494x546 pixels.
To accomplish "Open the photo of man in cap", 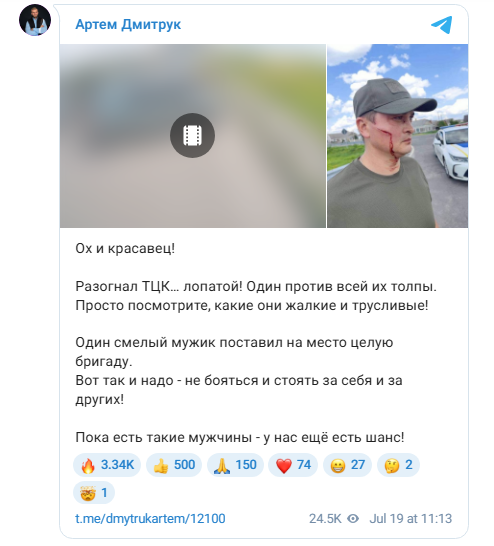I will point(398,136).
